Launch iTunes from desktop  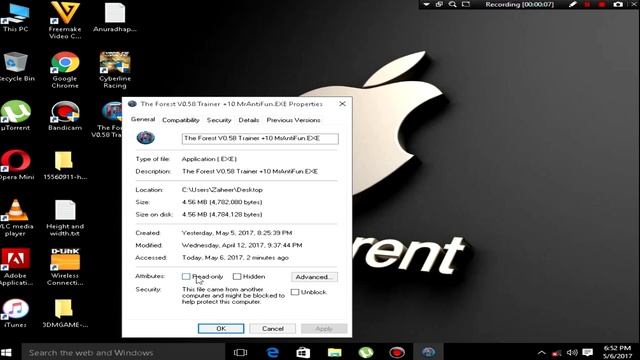click(16, 313)
